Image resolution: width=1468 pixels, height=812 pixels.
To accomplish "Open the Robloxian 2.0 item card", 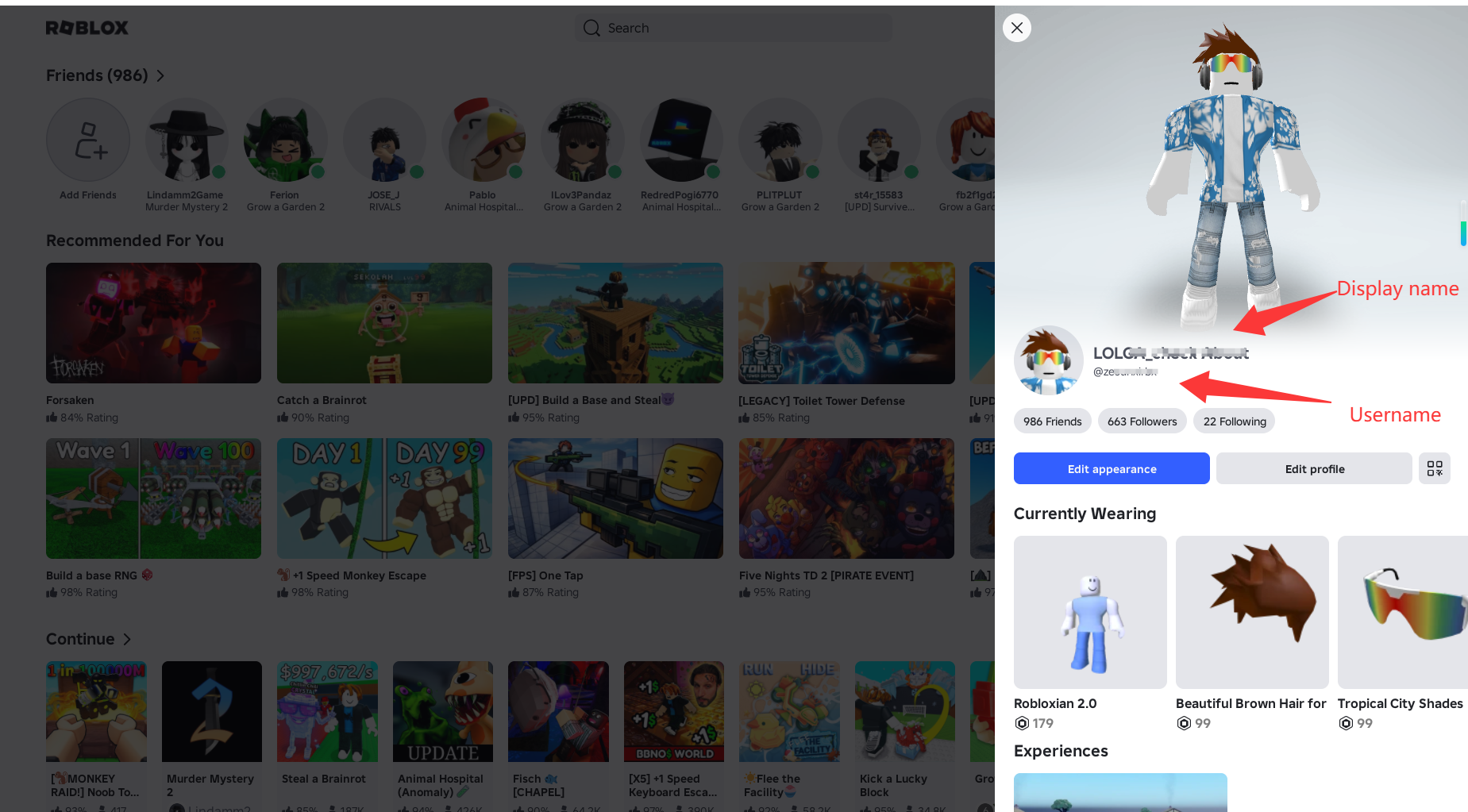I will [x=1090, y=612].
